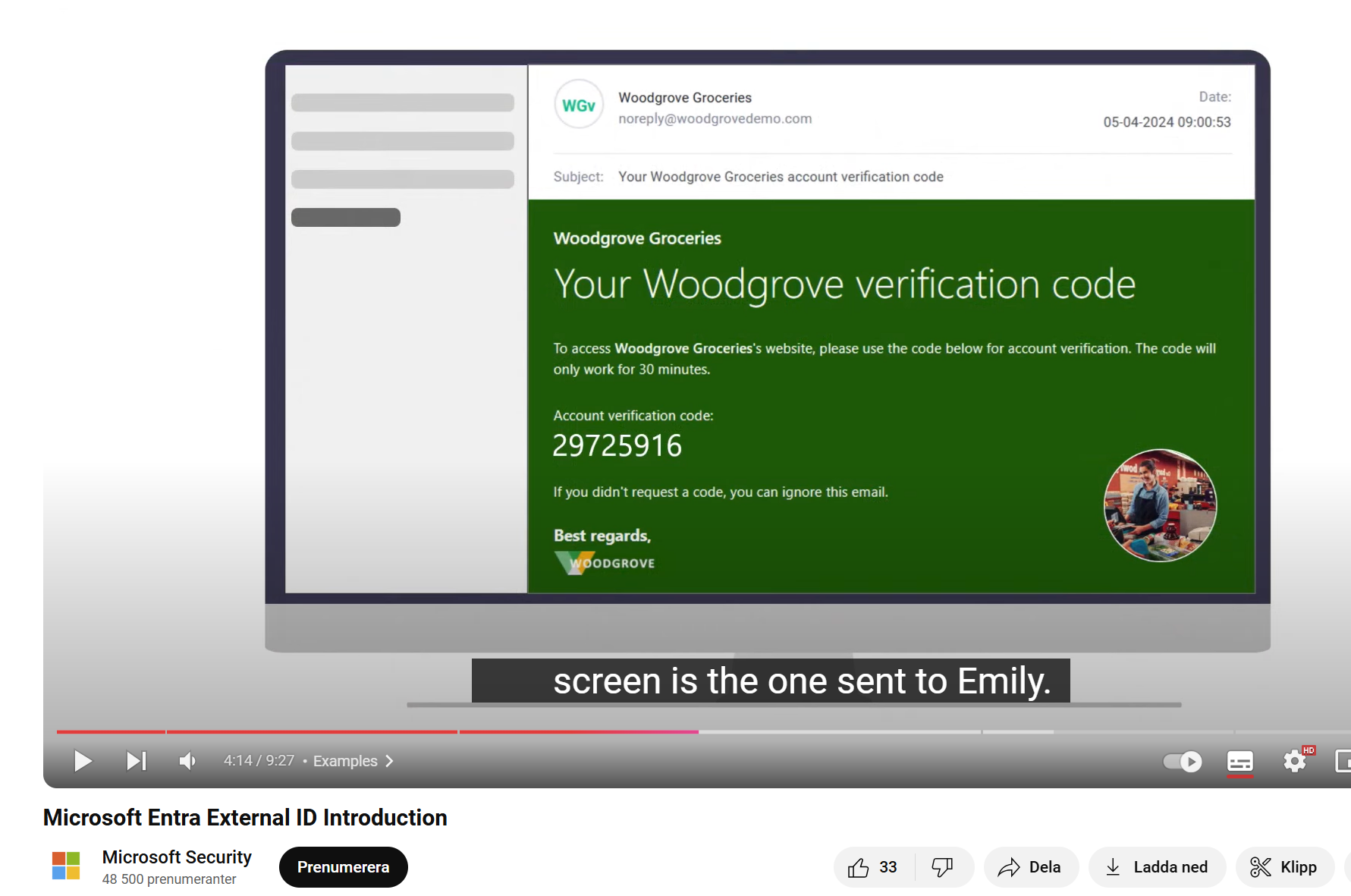Open the Examples chapter list
The height and width of the screenshot is (896, 1351).
point(353,761)
